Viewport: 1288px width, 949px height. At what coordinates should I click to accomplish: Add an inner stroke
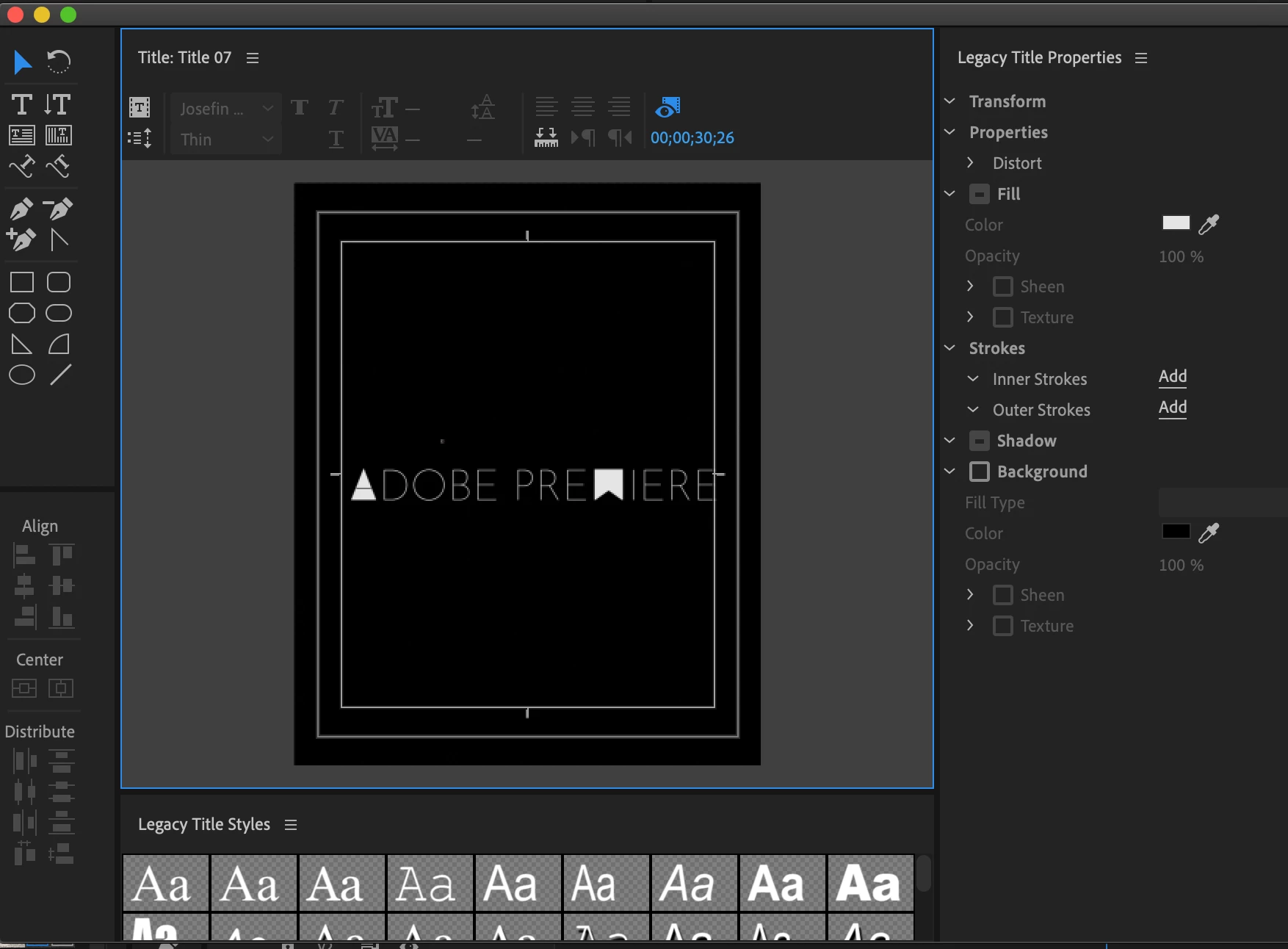1173,377
